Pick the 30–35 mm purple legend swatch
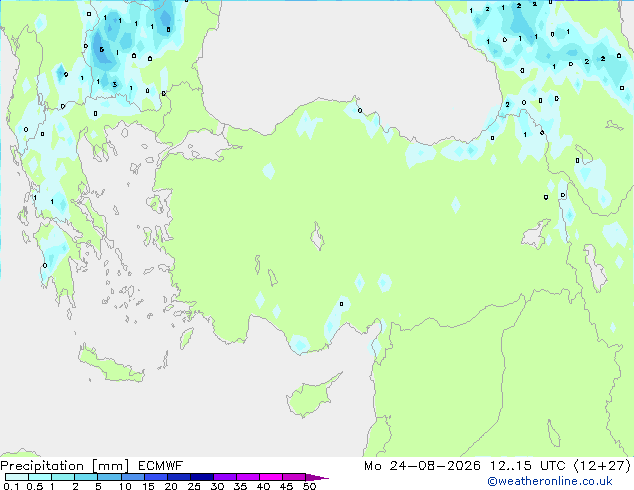This screenshot has width=634, height=490. [x=225, y=477]
